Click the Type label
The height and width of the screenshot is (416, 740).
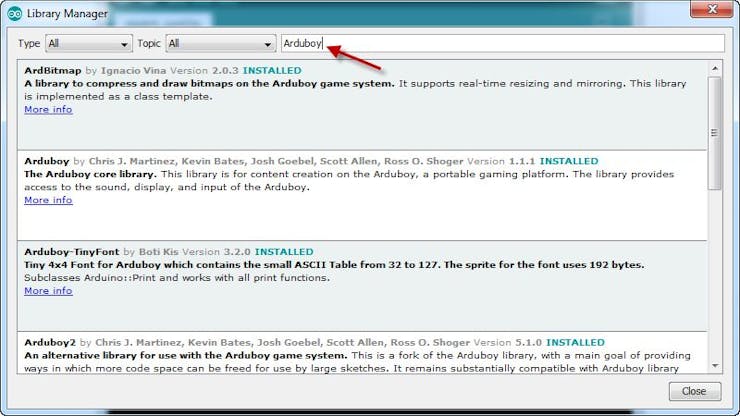tap(29, 43)
